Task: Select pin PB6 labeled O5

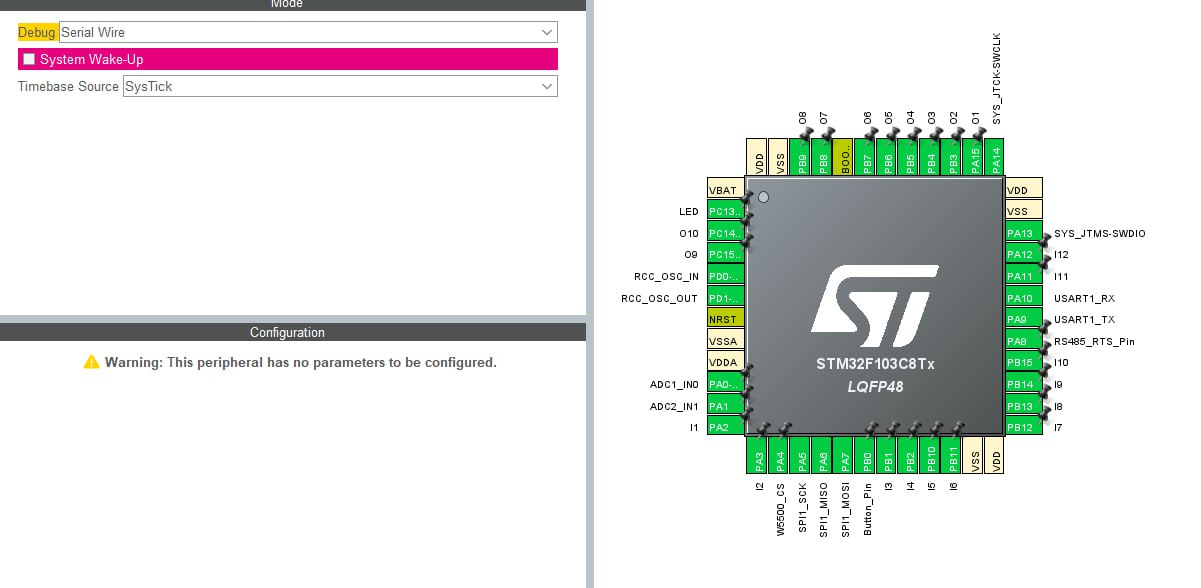Action: [x=887, y=158]
